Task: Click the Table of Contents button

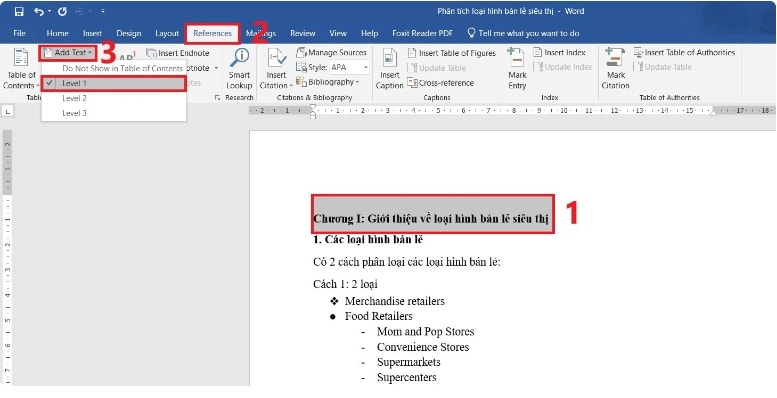Action: pos(20,69)
